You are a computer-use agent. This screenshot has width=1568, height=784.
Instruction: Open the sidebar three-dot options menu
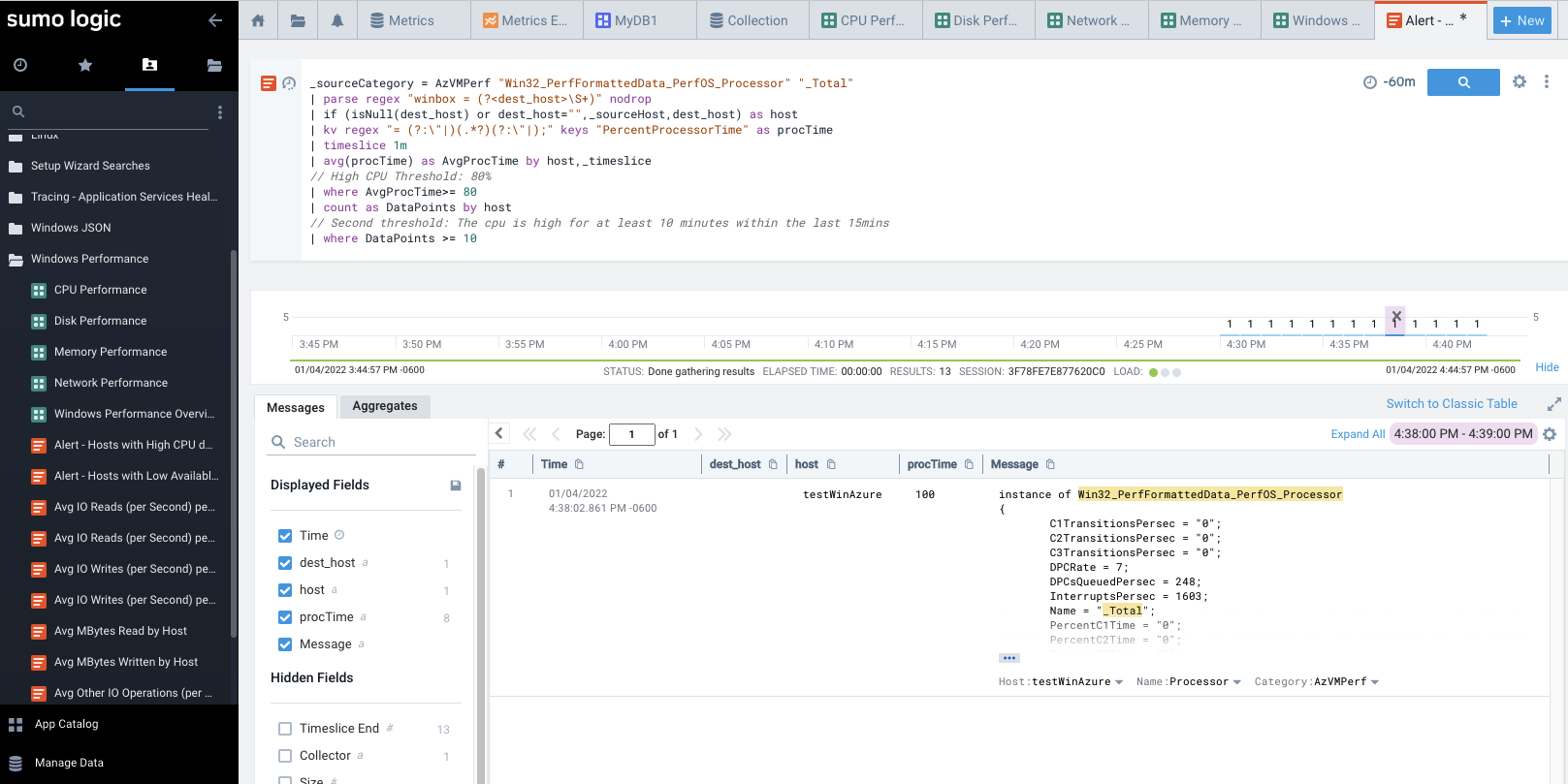pos(220,112)
